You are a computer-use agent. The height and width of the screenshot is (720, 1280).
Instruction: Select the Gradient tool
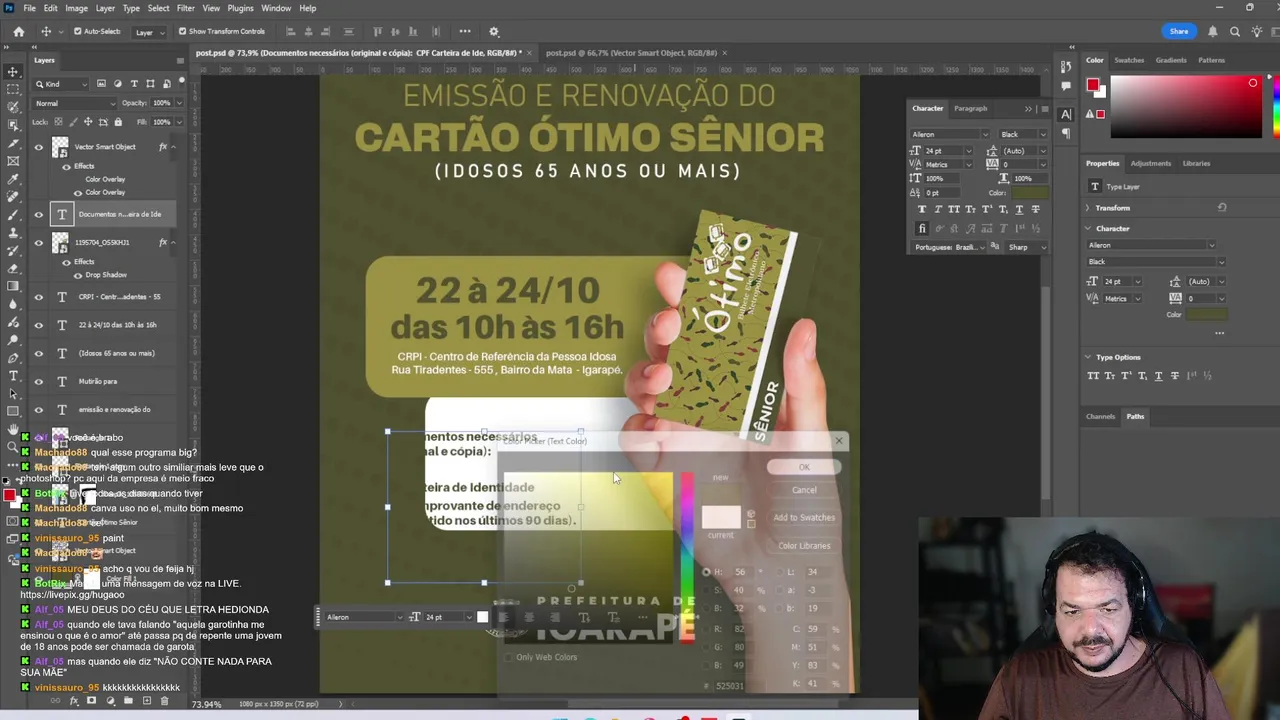13,286
